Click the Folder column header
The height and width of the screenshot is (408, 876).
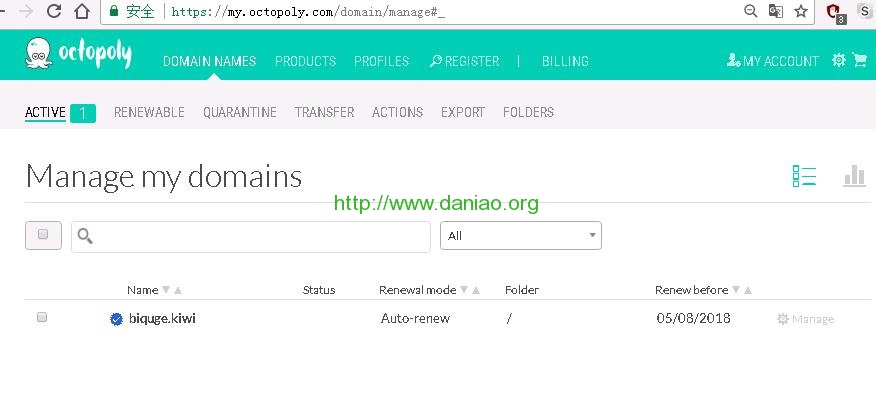tap(522, 290)
